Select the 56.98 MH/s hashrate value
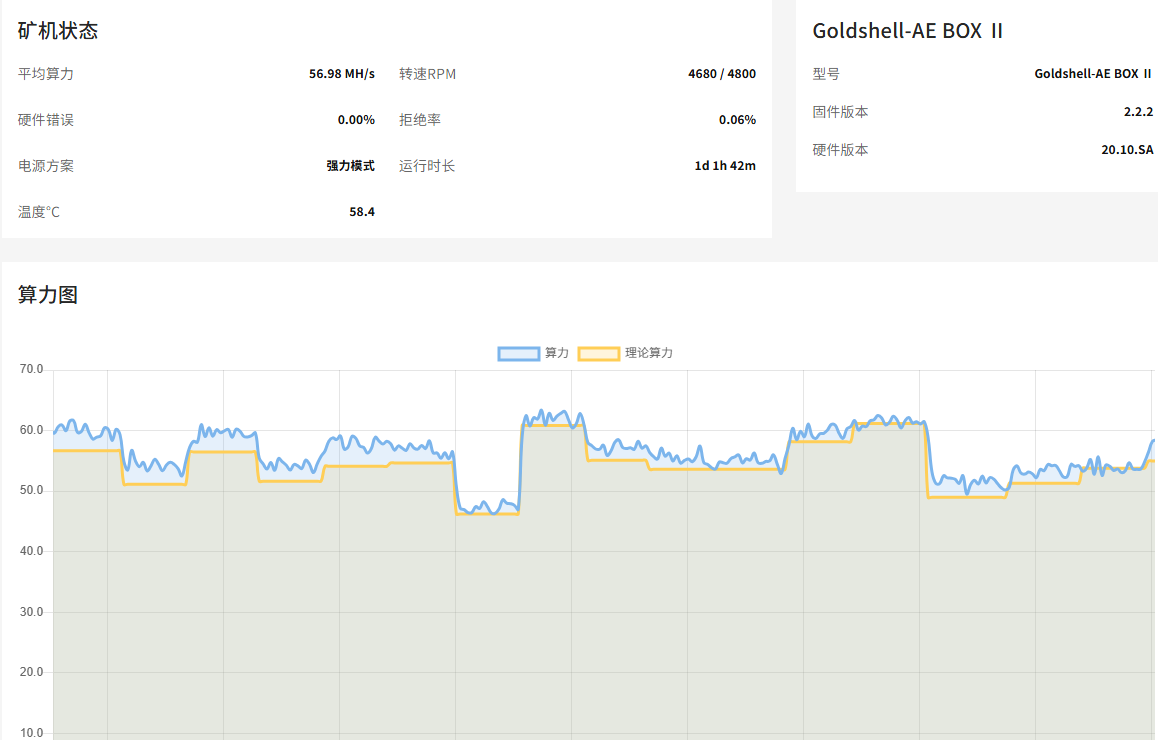This screenshot has width=1158, height=740. [342, 74]
